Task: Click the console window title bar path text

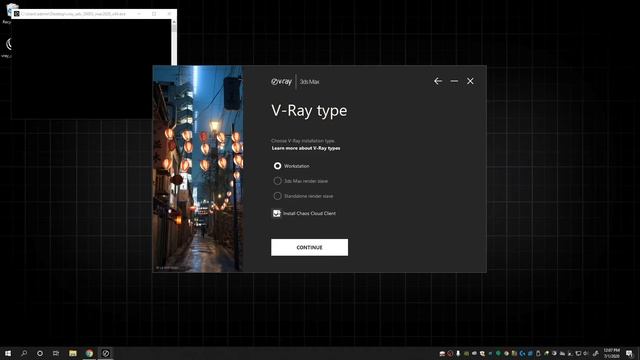Action: click(x=73, y=14)
